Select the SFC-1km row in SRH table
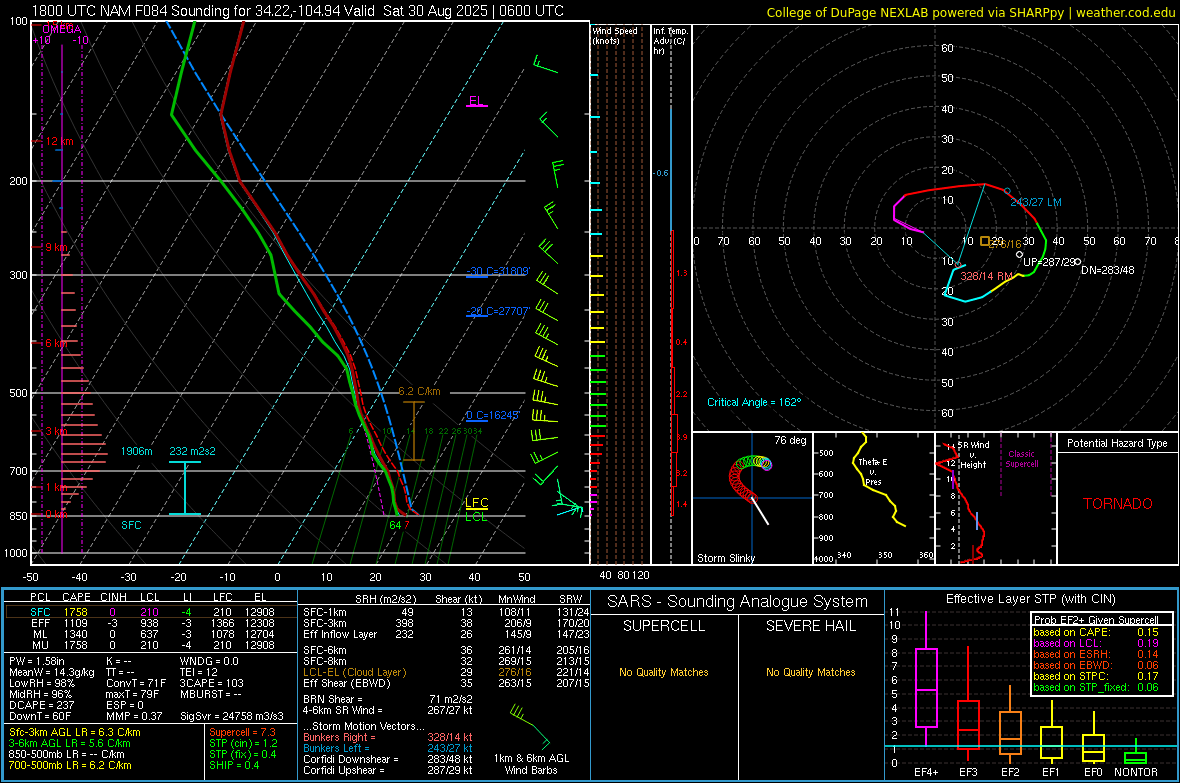Viewport: 1180px width, 783px height. (446, 612)
